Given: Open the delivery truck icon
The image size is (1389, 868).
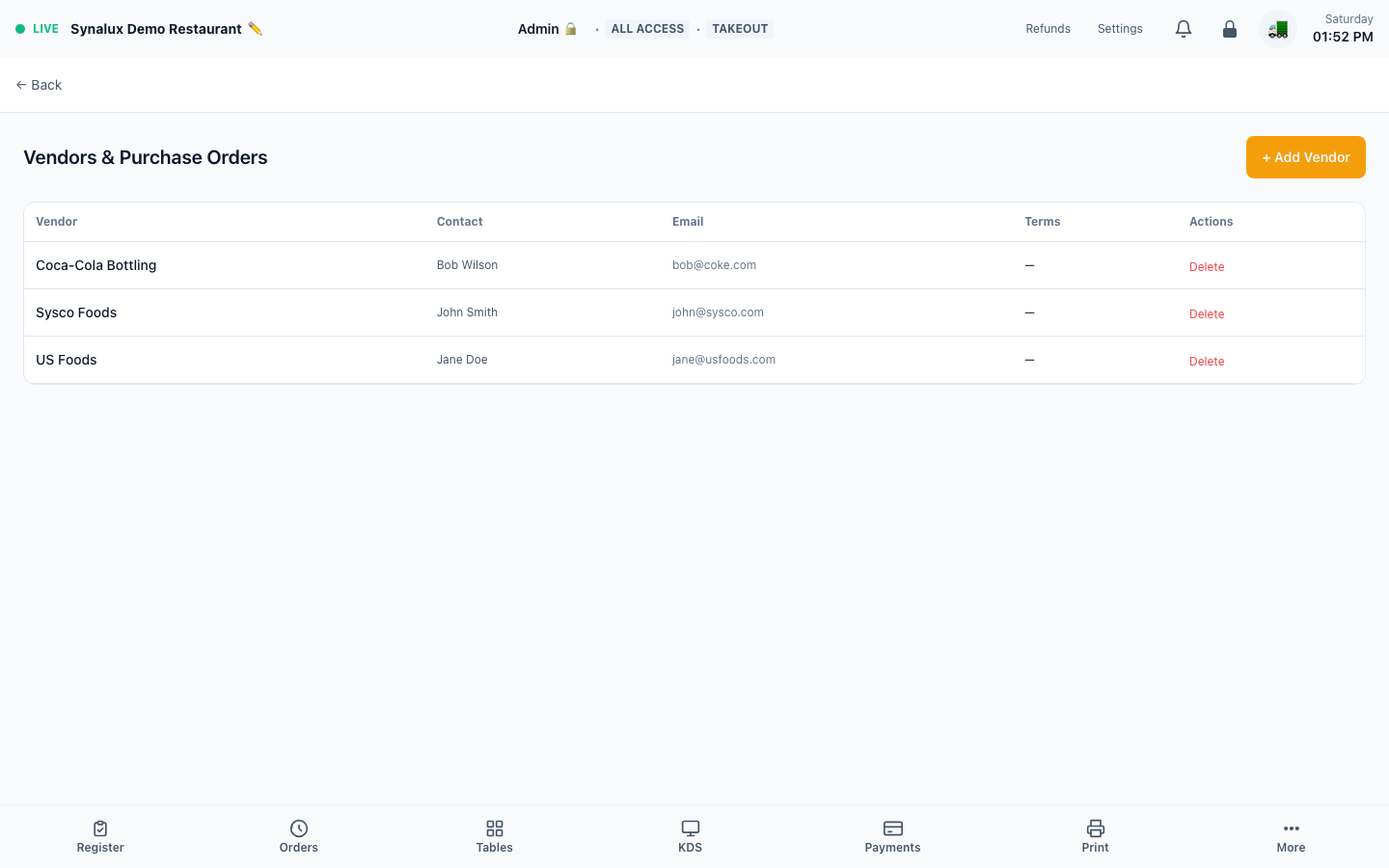Looking at the screenshot, I should (1278, 29).
